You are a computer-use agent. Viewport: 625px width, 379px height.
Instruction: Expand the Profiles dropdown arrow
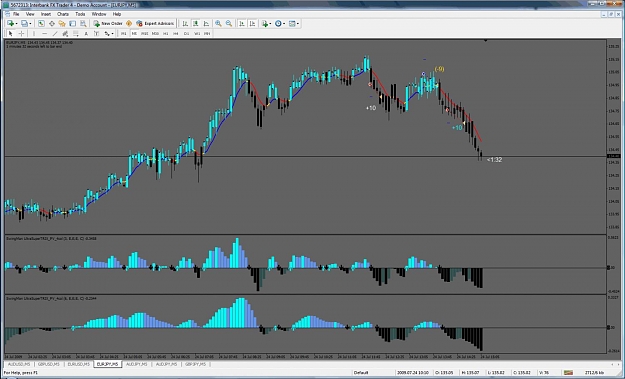pos(30,24)
